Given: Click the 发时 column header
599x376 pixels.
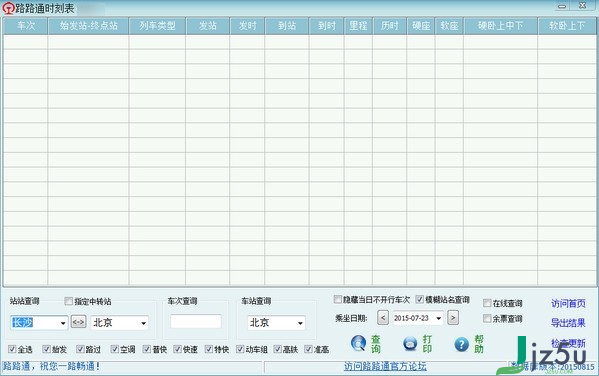Looking at the screenshot, I should tap(247, 26).
